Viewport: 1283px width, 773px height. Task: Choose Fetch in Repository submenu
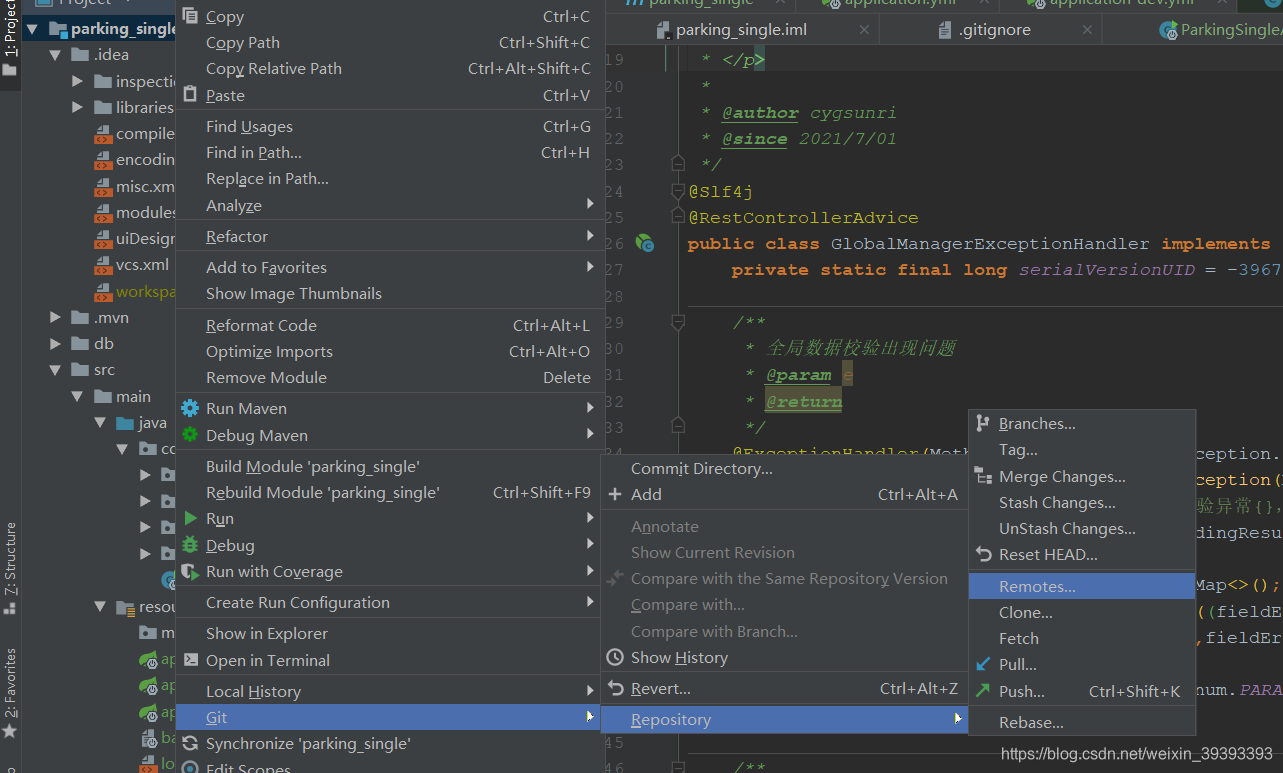[x=1082, y=638]
